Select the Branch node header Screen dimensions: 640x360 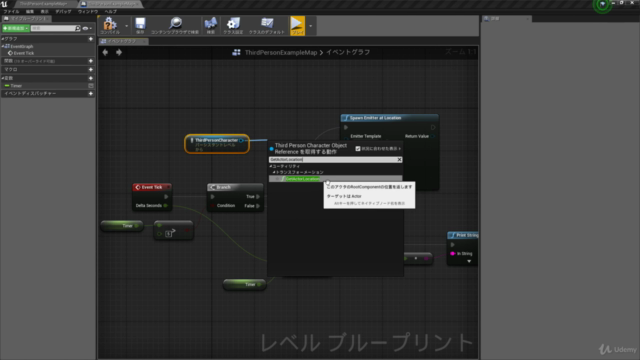tap(235, 187)
